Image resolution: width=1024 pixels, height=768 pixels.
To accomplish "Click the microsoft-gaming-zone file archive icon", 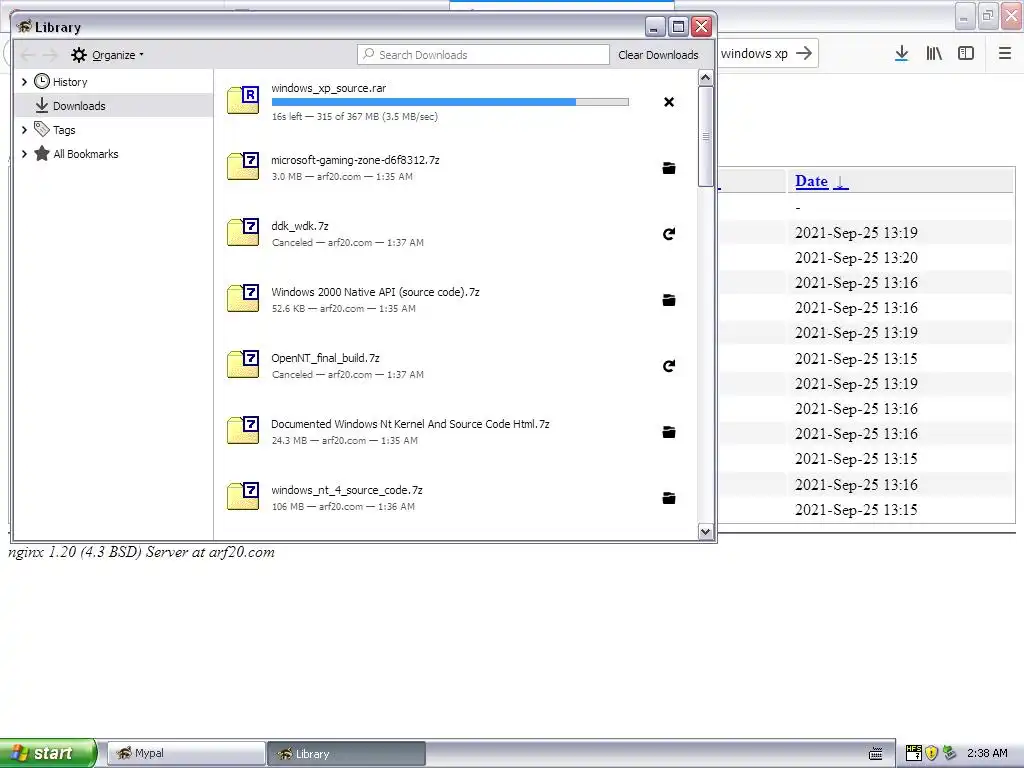I will 243,166.
